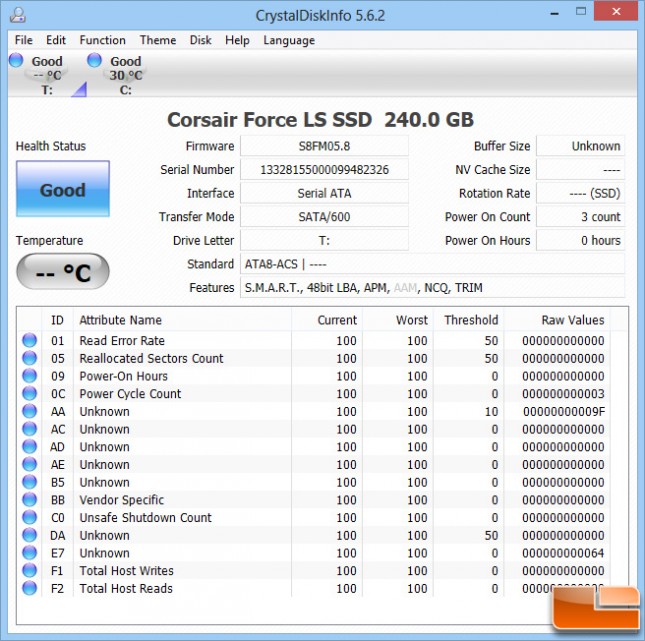Screen dimensions: 645x641
Task: Click the Rotation Rate field (SSD)
Action: (580, 193)
